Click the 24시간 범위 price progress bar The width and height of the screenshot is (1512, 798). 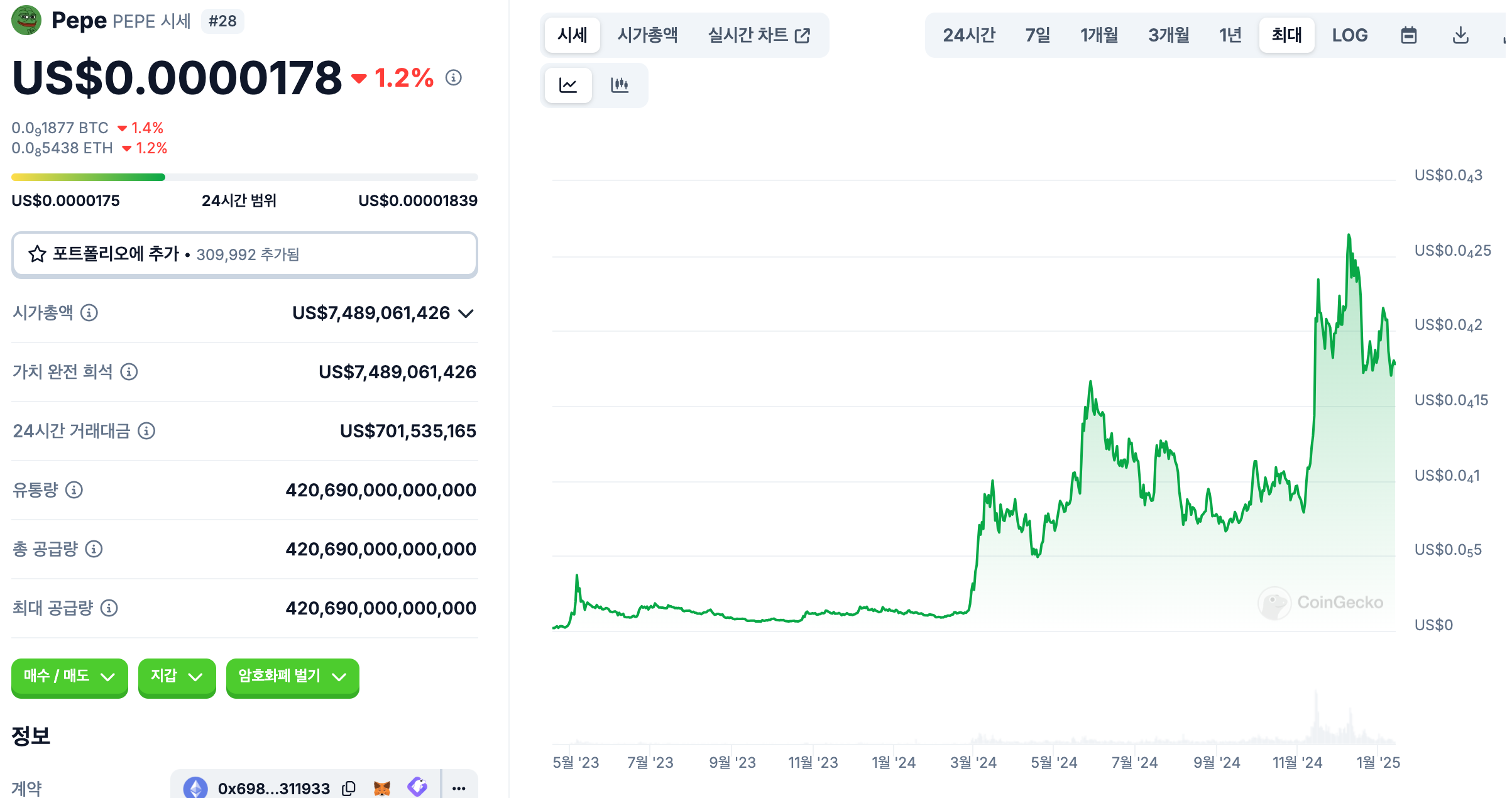(245, 177)
